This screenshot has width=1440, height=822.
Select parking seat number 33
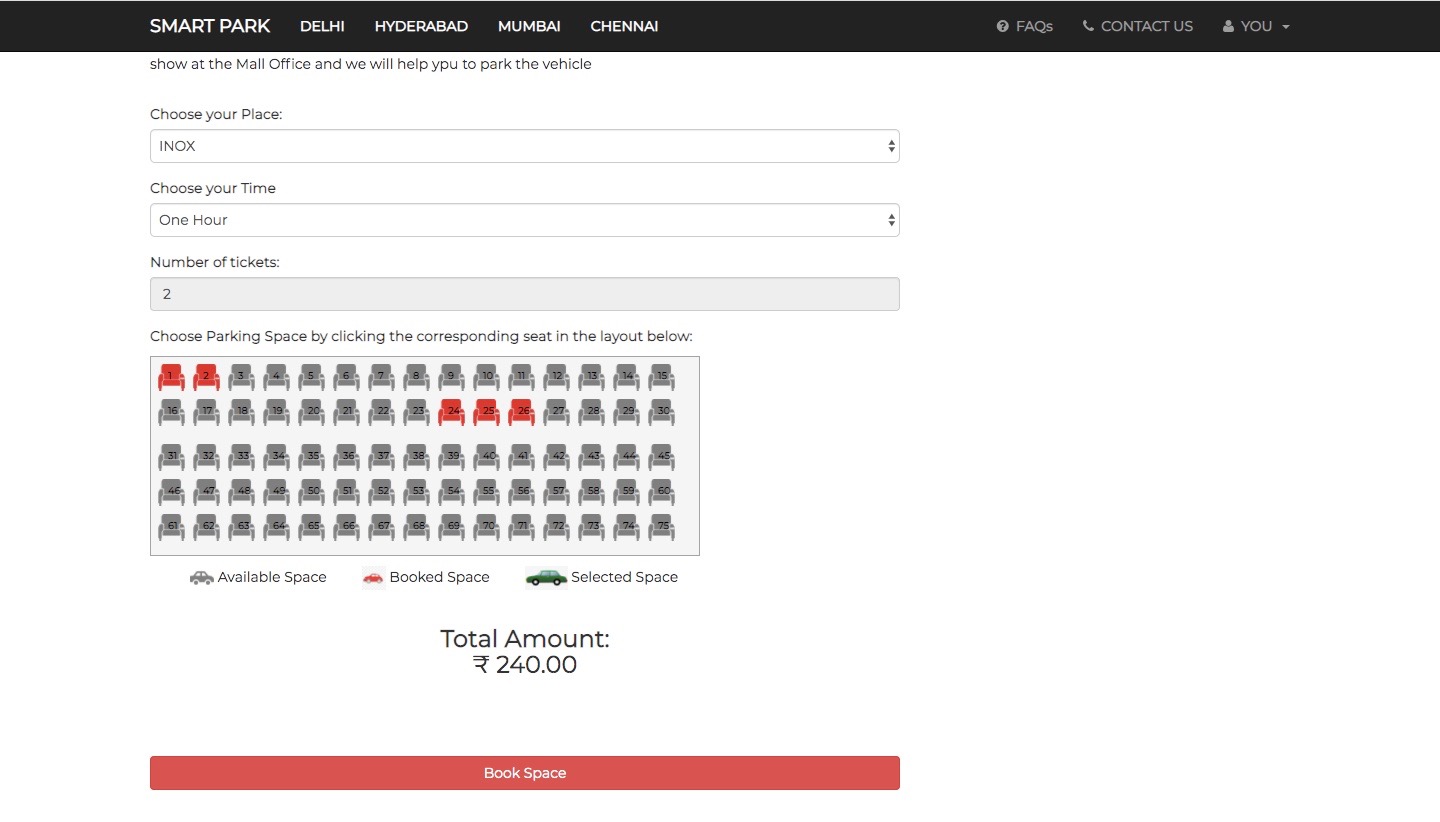pyautogui.click(x=241, y=456)
